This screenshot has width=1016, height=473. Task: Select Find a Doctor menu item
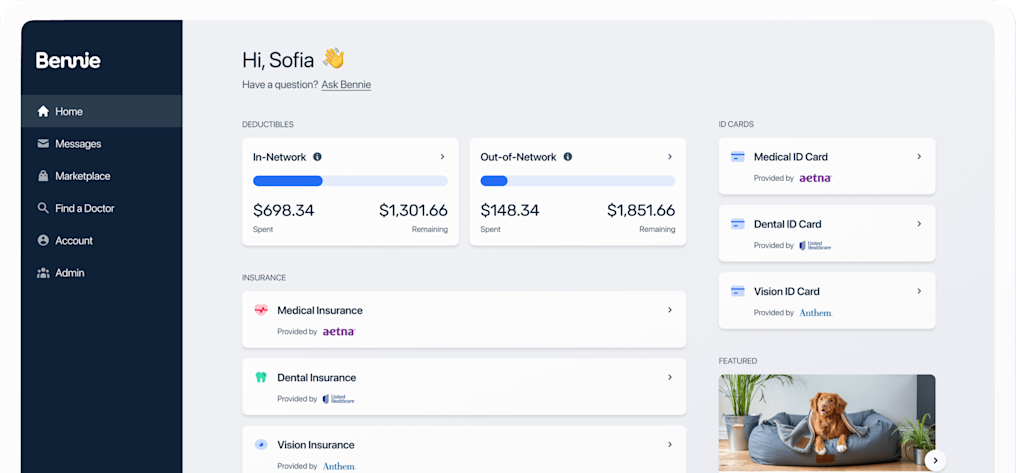coord(84,208)
